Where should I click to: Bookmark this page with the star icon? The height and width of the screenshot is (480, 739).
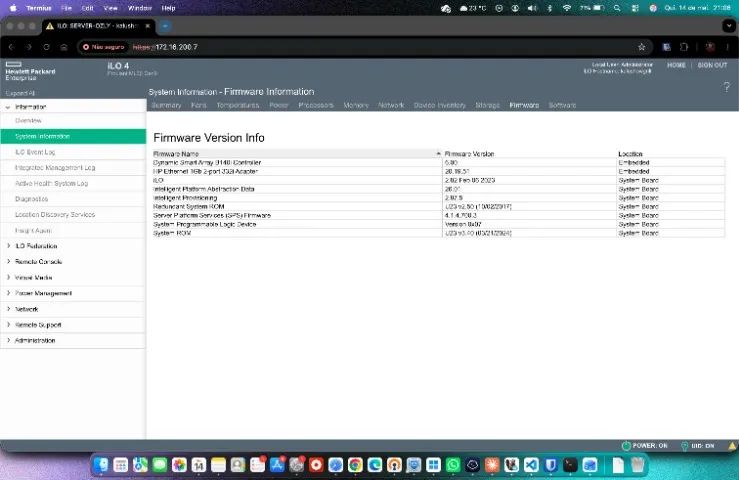[641, 47]
